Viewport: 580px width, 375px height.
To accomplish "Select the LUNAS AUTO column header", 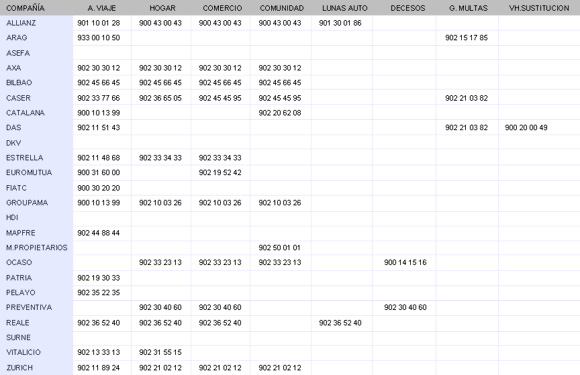I will click(x=345, y=8).
